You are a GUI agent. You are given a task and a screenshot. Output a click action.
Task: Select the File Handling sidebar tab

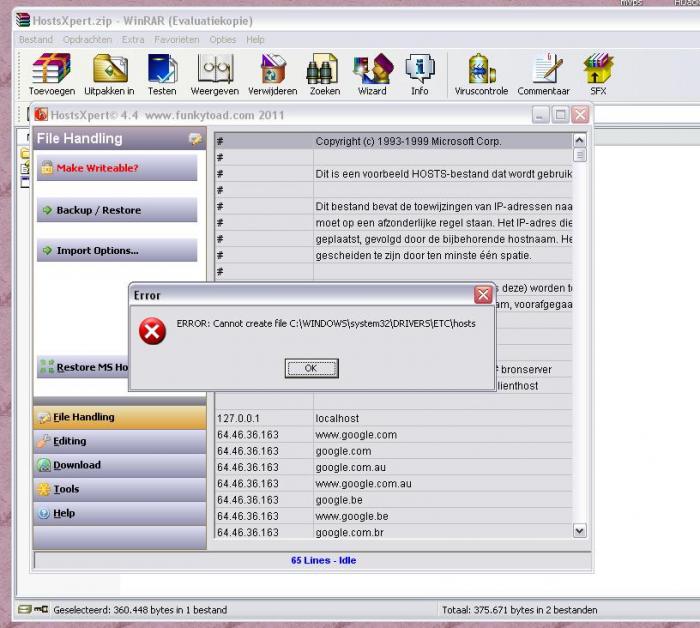[x=120, y=417]
